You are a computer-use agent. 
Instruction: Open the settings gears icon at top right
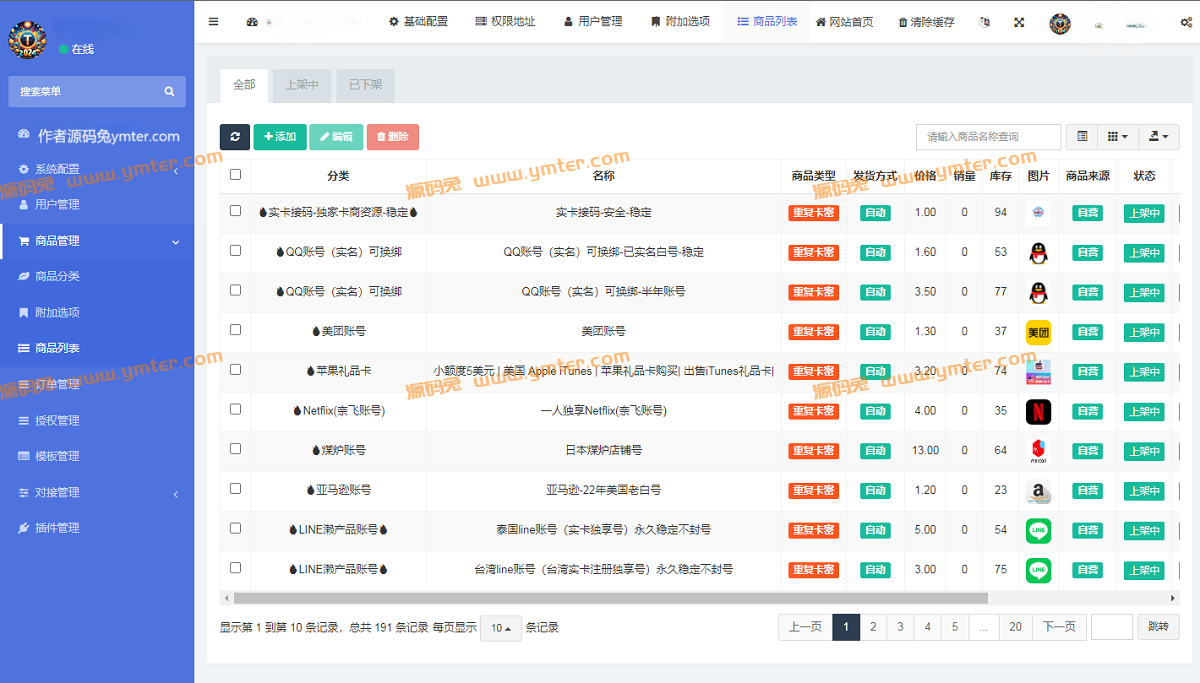point(1186,22)
